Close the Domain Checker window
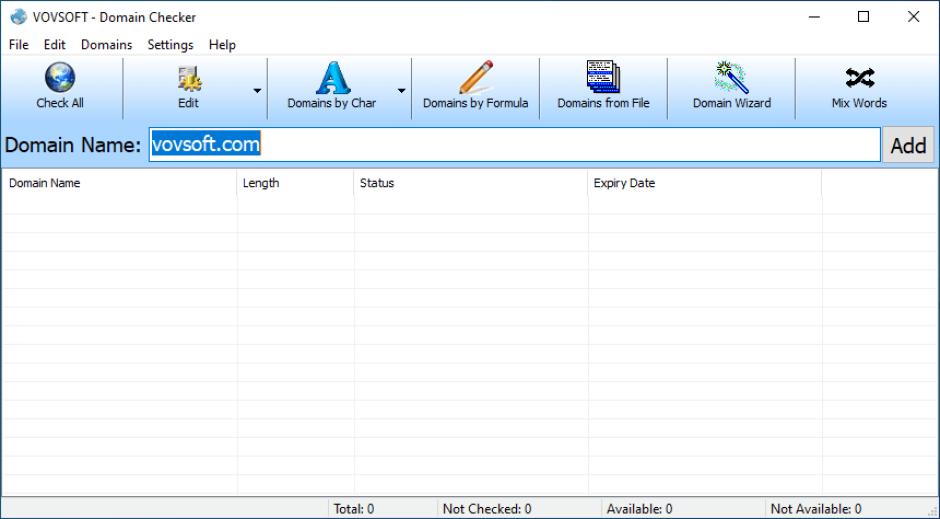The width and height of the screenshot is (940, 519). point(913,17)
